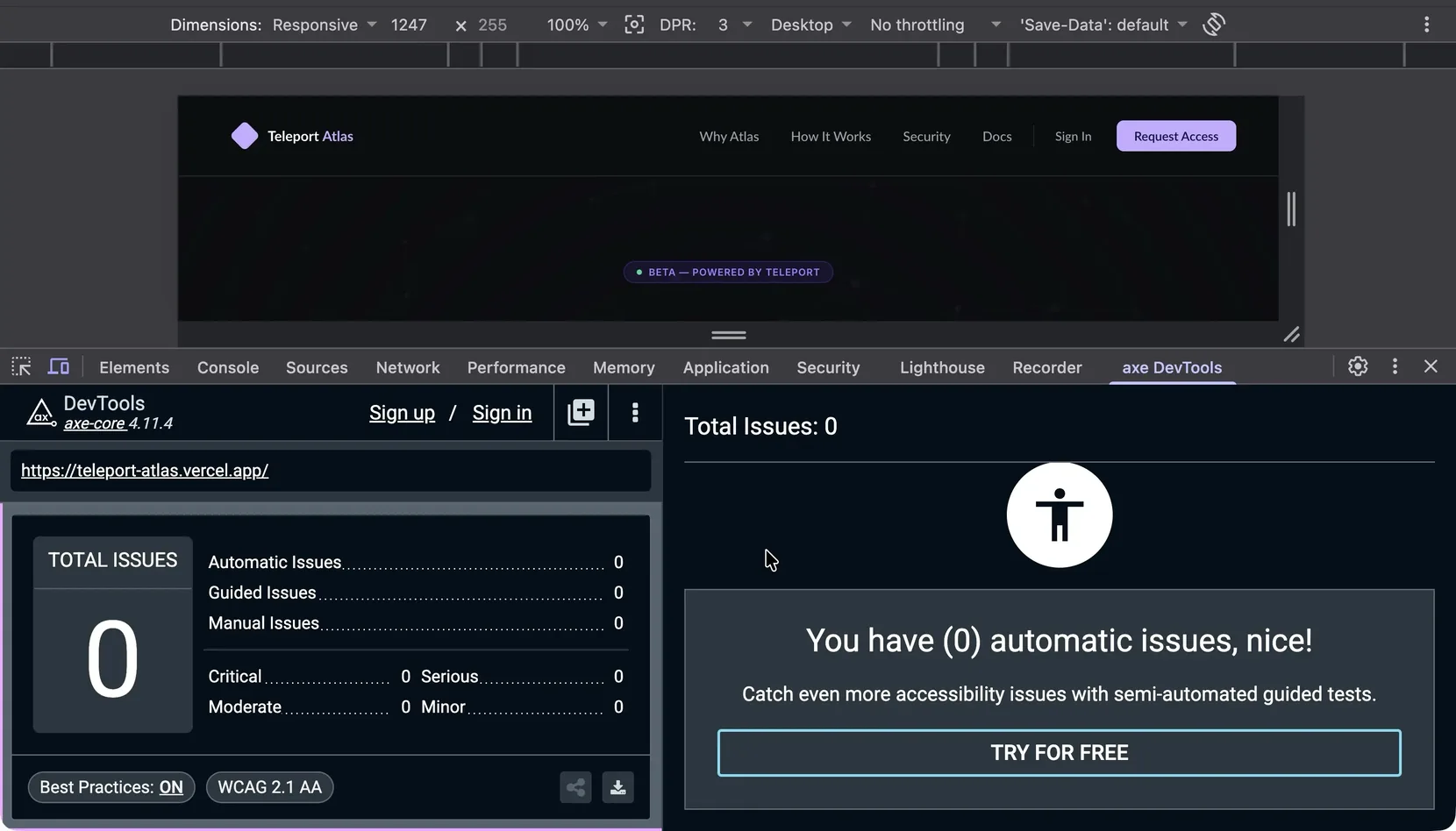Open DevTools more options kebab menu
This screenshot has height=831, width=1456.
pos(1395,366)
